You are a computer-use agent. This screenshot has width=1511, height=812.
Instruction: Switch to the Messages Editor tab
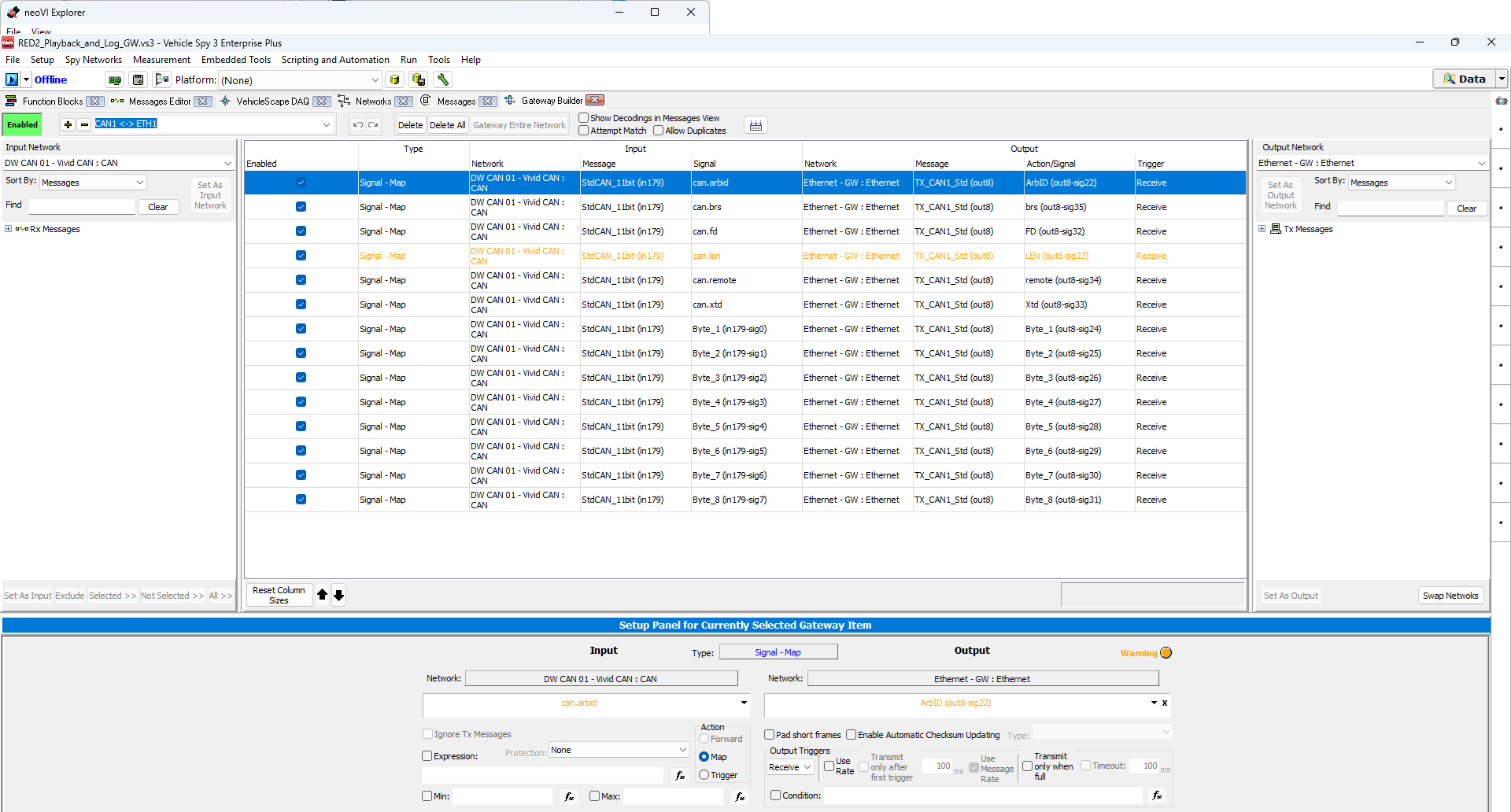pyautogui.click(x=159, y=101)
